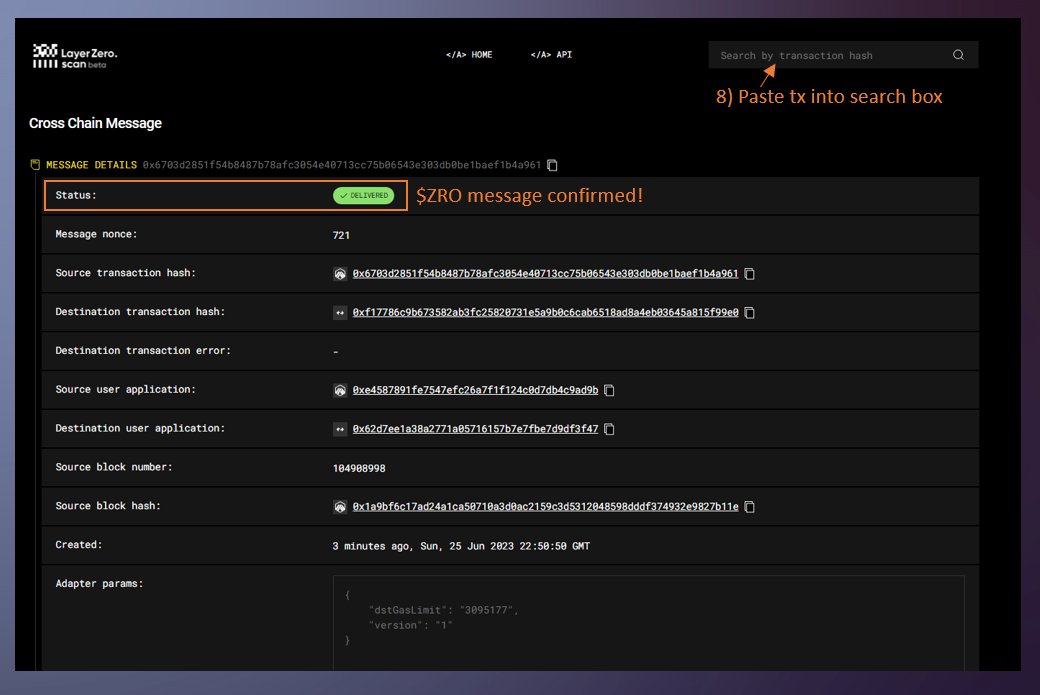Copy the destination user application address
The image size is (1040, 695).
(610, 428)
